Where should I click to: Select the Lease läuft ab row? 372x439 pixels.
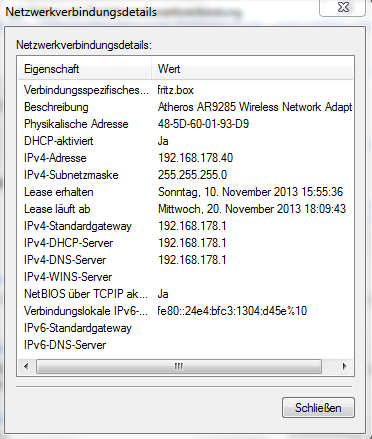186,209
